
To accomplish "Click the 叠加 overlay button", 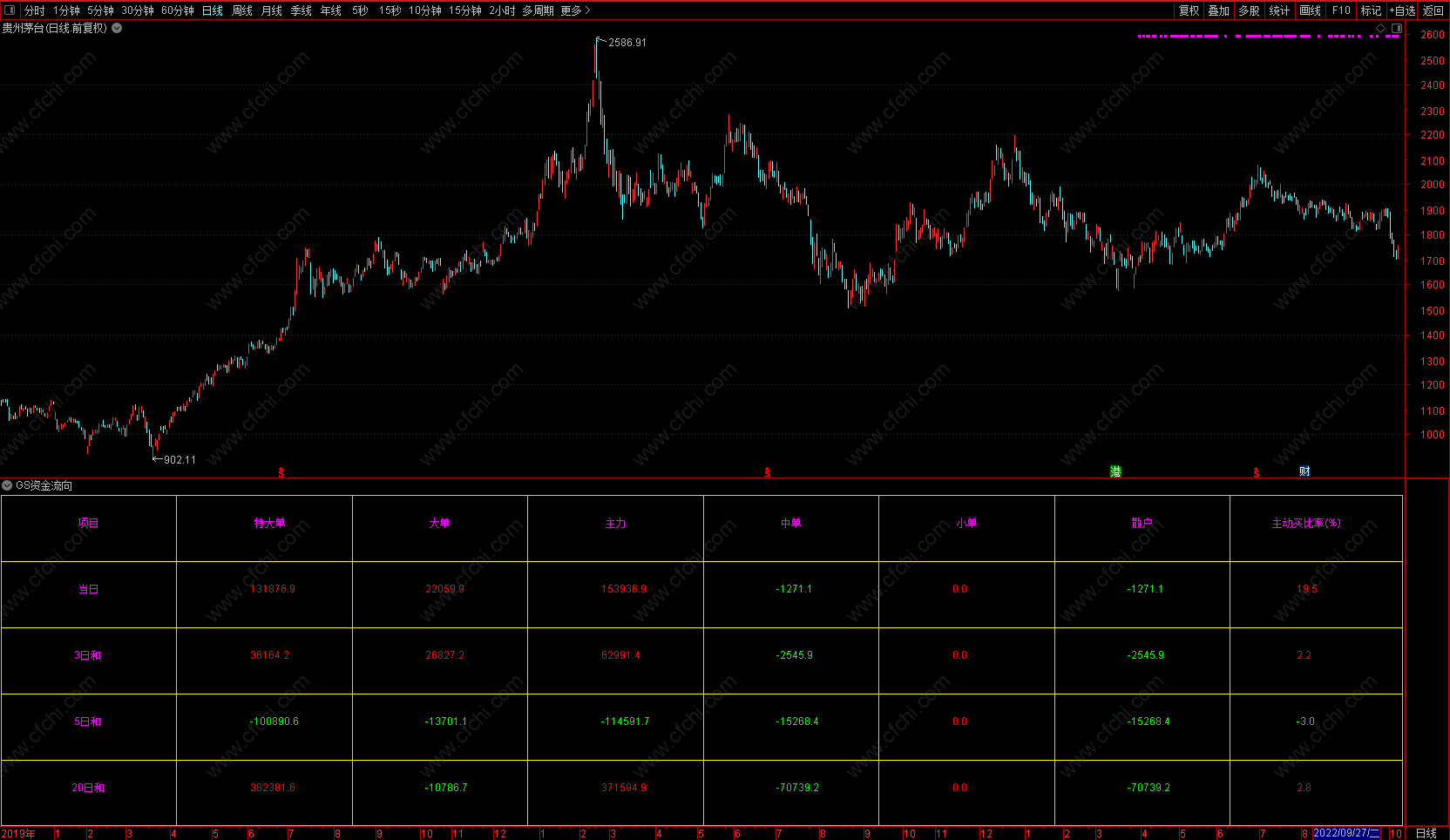I will point(1218,10).
